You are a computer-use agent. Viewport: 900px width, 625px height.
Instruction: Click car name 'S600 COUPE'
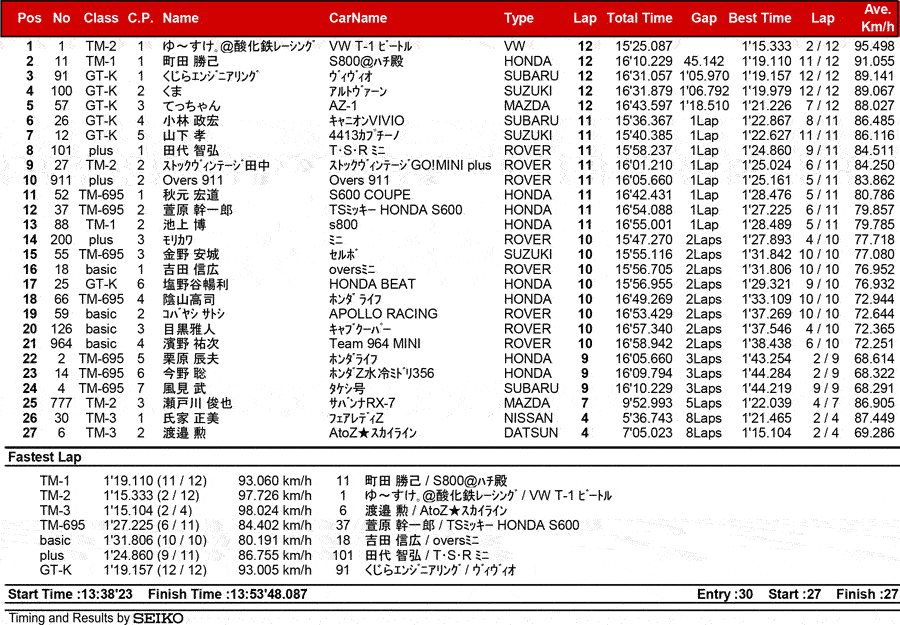[x=370, y=195]
